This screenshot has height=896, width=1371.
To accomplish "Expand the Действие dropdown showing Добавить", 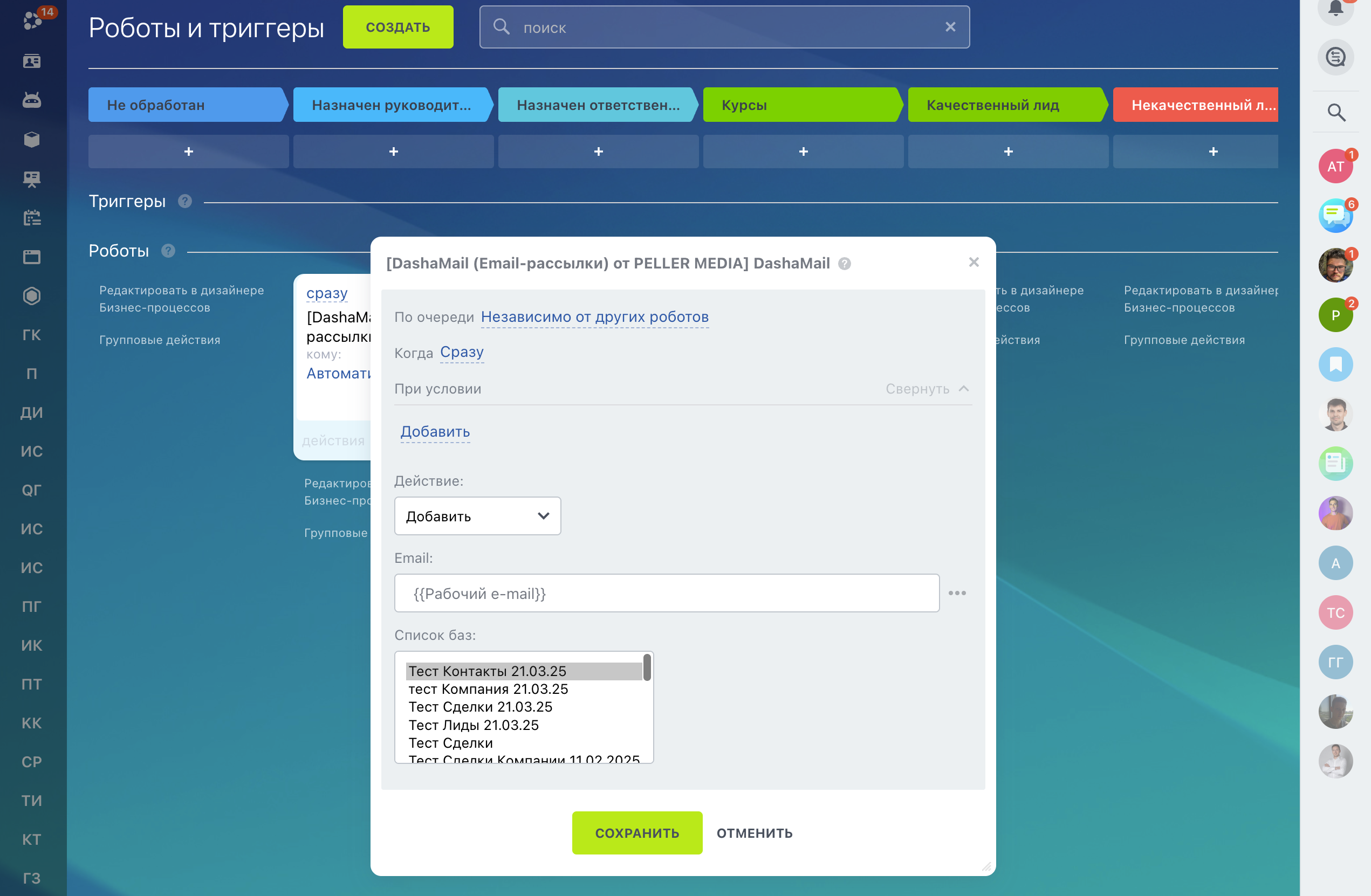I will [x=477, y=516].
